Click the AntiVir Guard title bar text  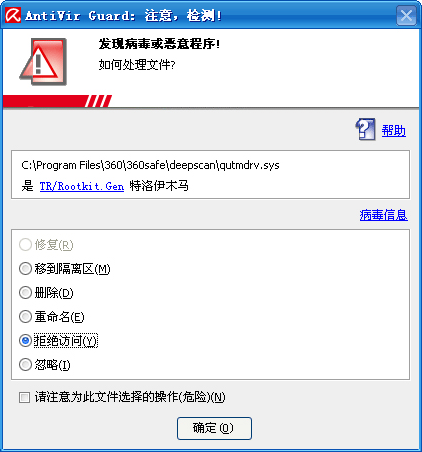point(123,15)
